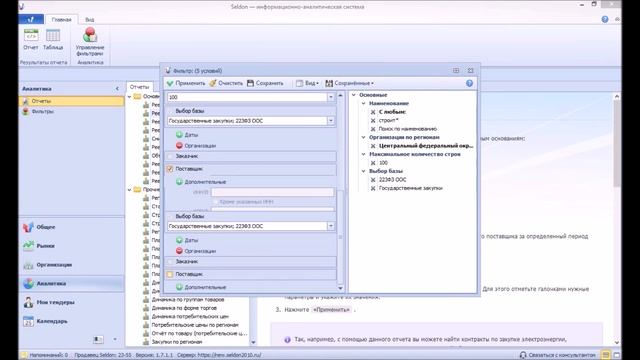Open the Организации navigation section
The height and width of the screenshot is (360, 640).
71,264
